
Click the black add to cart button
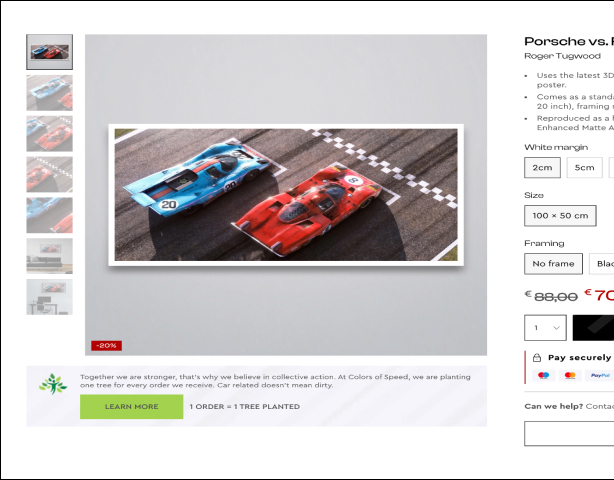coord(593,327)
